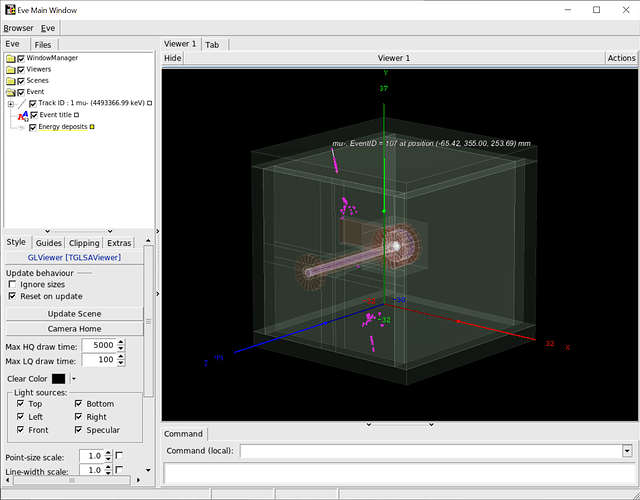Uncheck the Viewers checkbox
The image size is (640, 500).
21,70
